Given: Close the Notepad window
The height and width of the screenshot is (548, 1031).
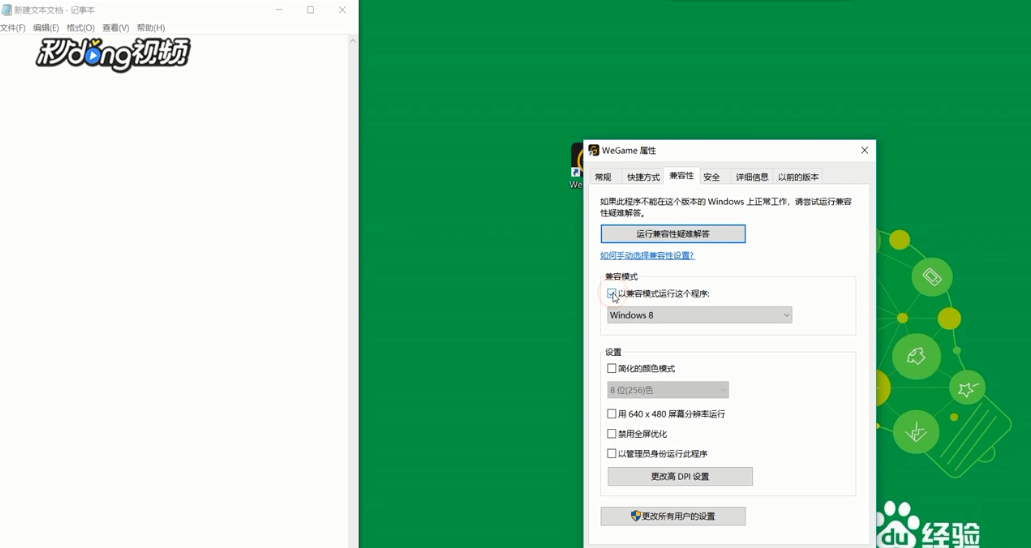Looking at the screenshot, I should coord(342,10).
